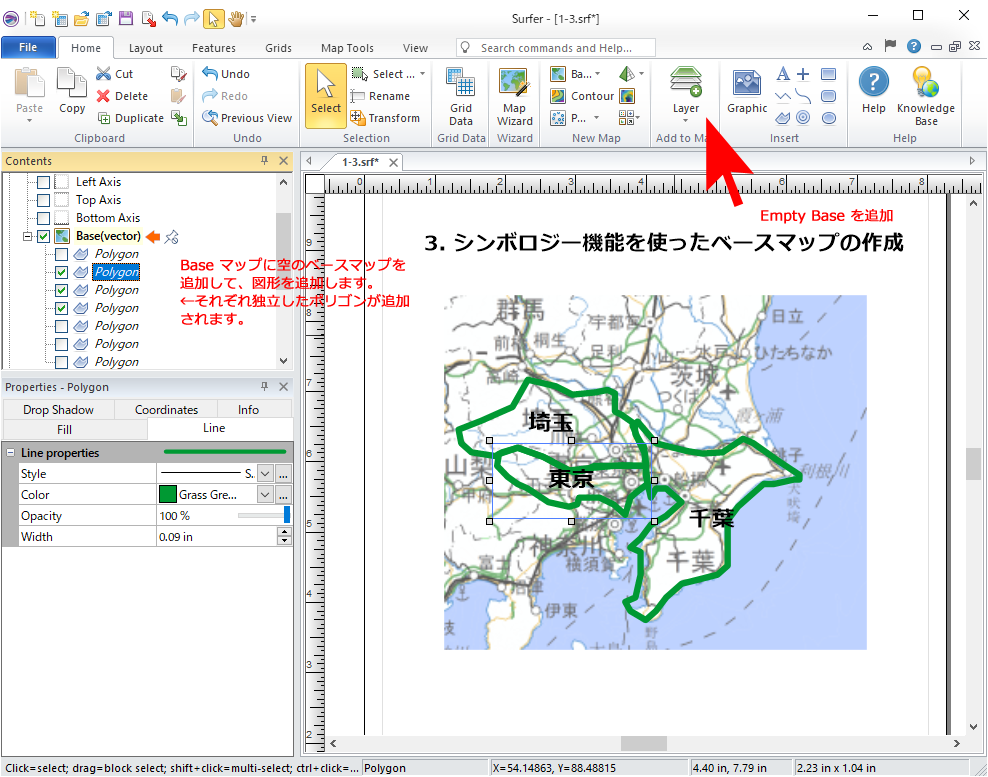Viewport: 988px width, 777px height.
Task: Click the Duplicate button
Action: (130, 118)
